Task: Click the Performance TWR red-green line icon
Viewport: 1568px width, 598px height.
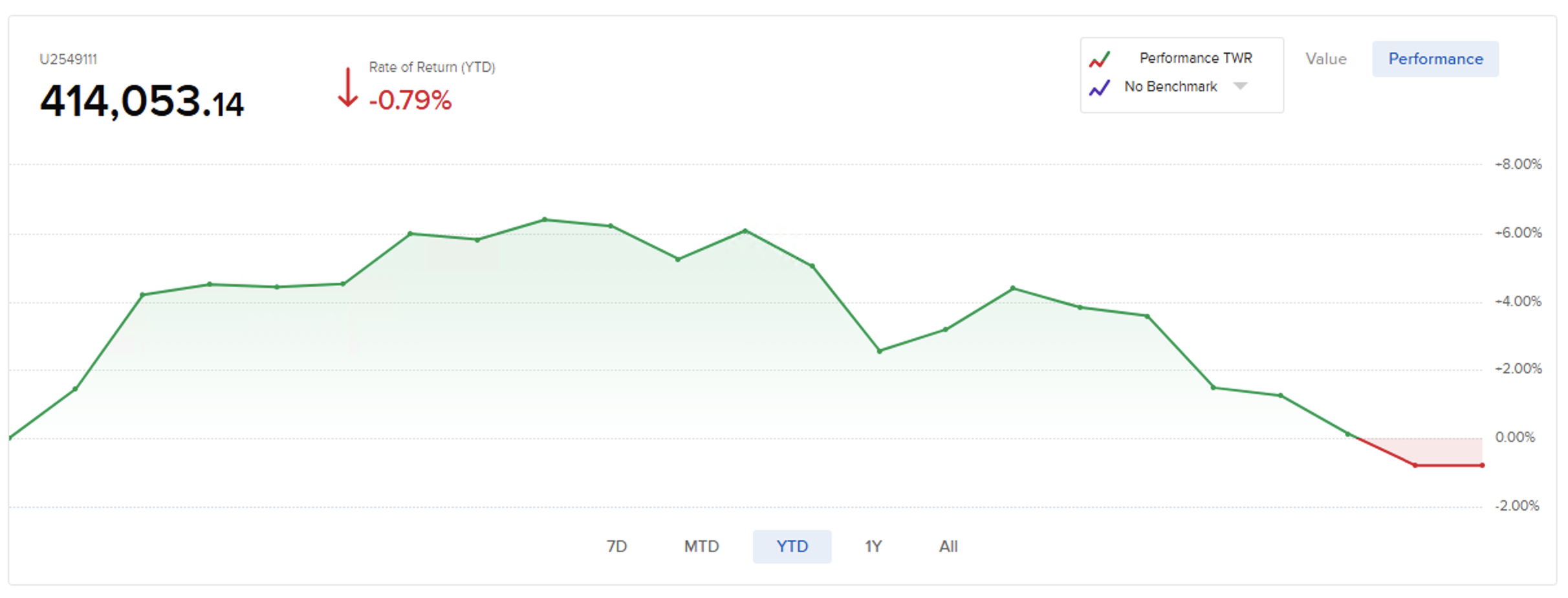Action: [x=1100, y=60]
